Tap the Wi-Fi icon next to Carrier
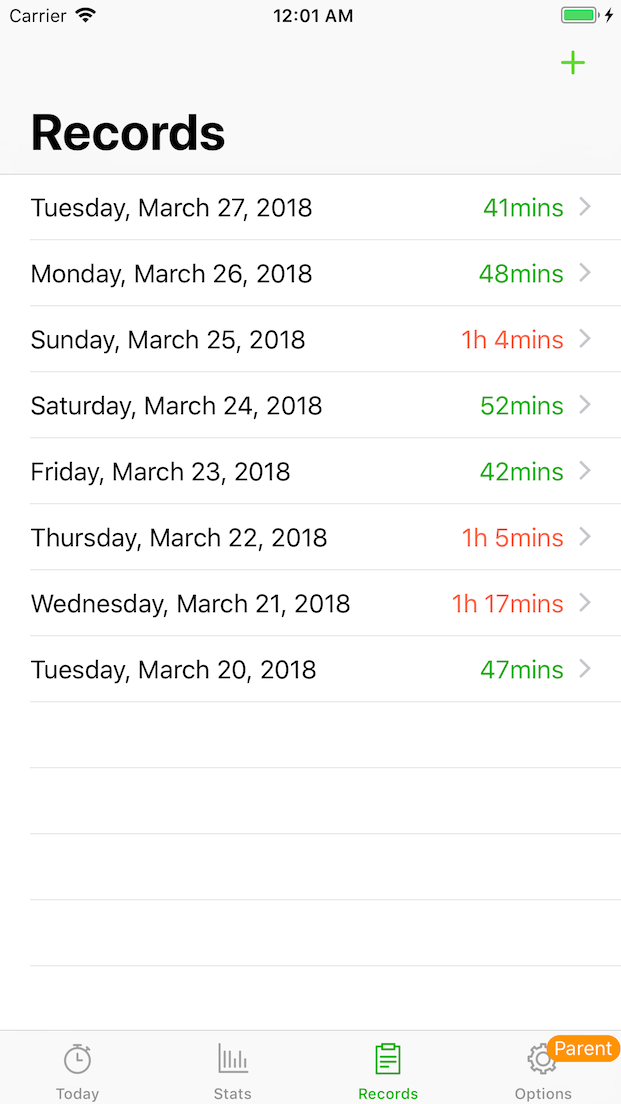 pyautogui.click(x=86, y=14)
